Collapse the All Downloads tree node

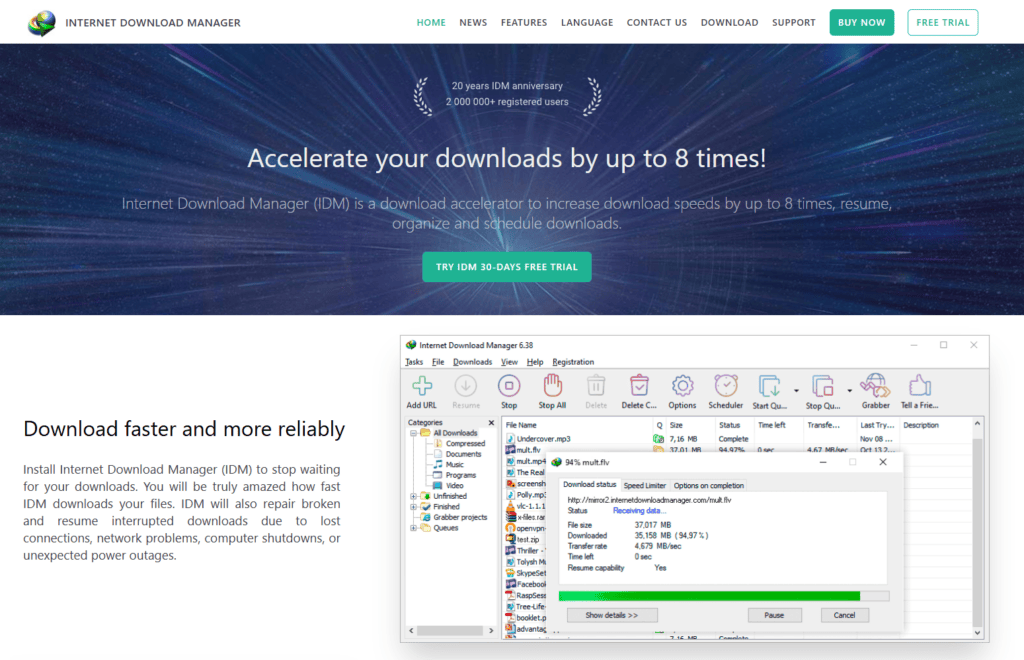(x=413, y=433)
